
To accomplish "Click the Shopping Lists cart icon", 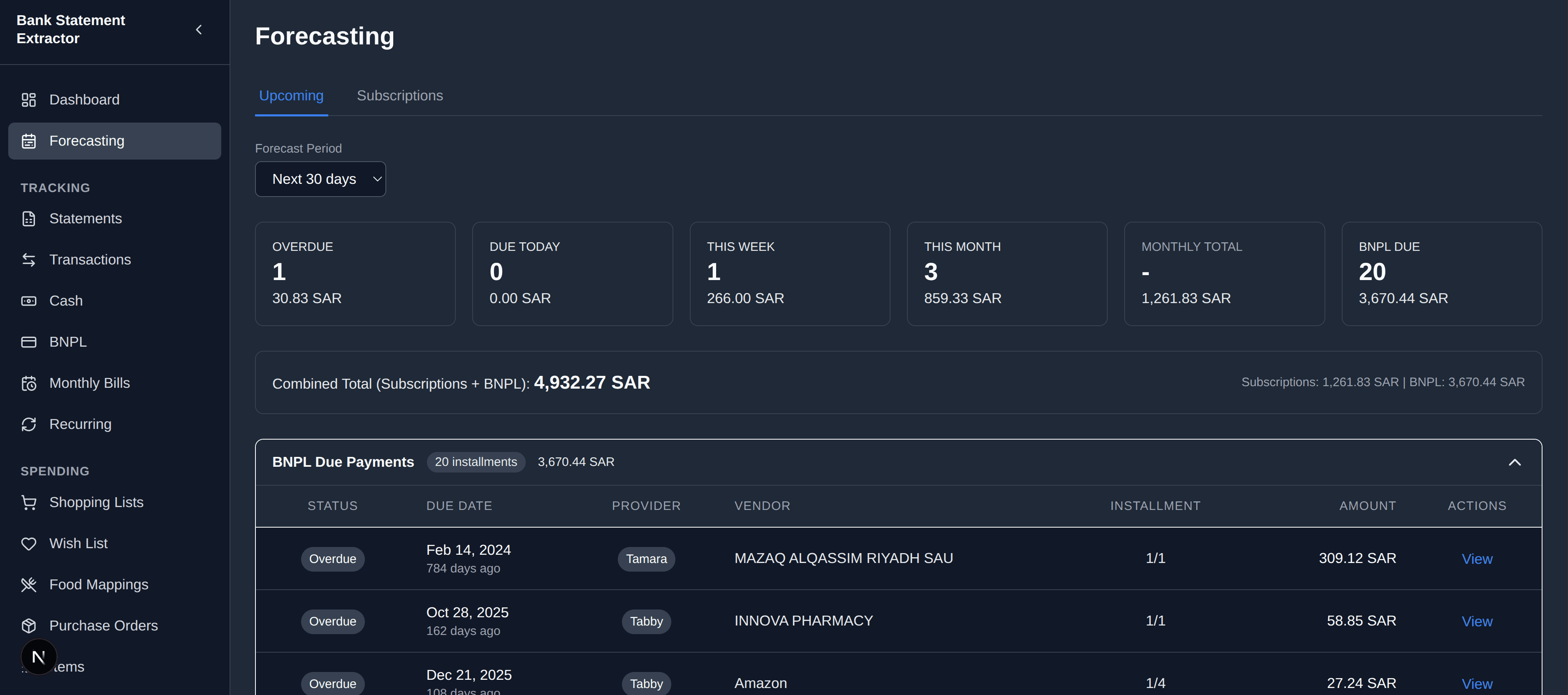I will (29, 503).
